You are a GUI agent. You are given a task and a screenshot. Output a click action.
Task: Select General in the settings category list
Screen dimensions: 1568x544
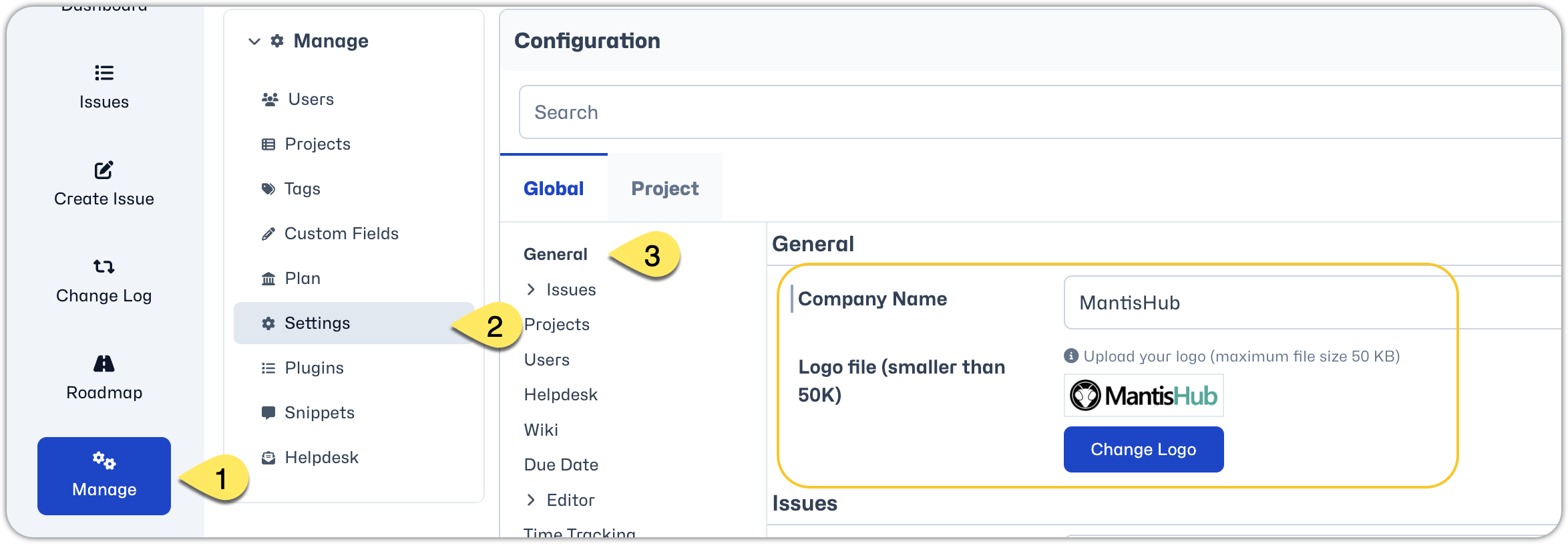(x=556, y=255)
